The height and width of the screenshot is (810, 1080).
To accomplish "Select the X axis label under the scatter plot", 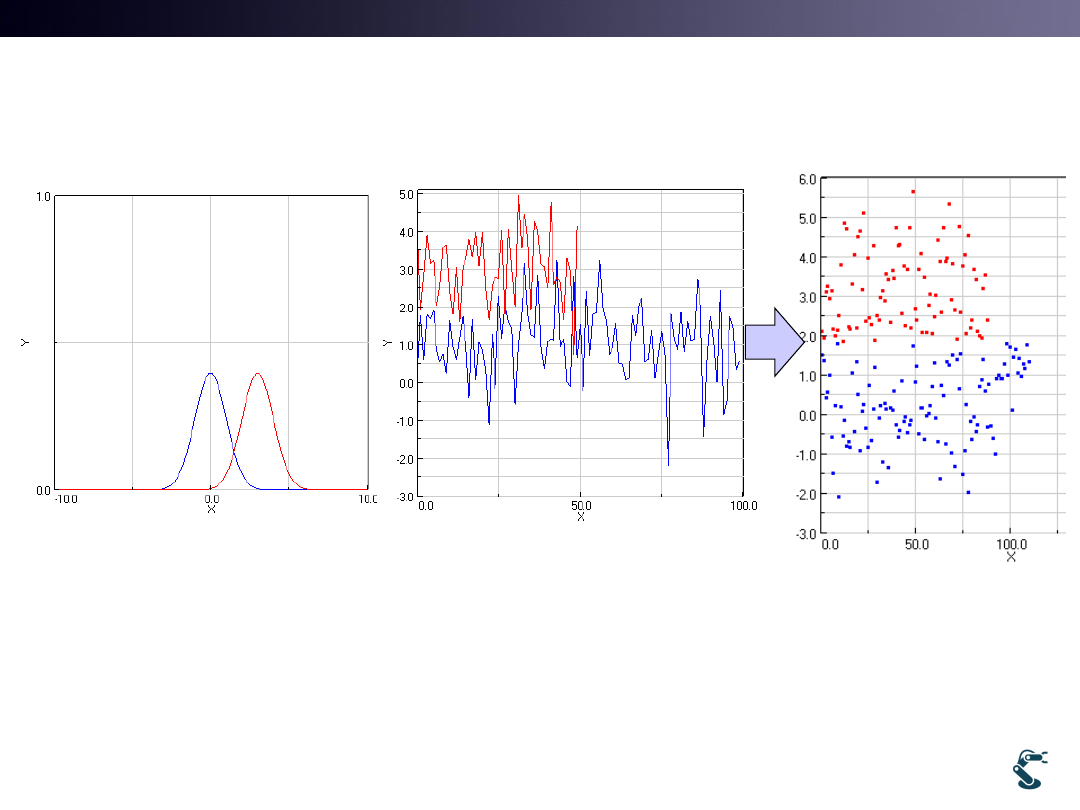I will (1011, 556).
